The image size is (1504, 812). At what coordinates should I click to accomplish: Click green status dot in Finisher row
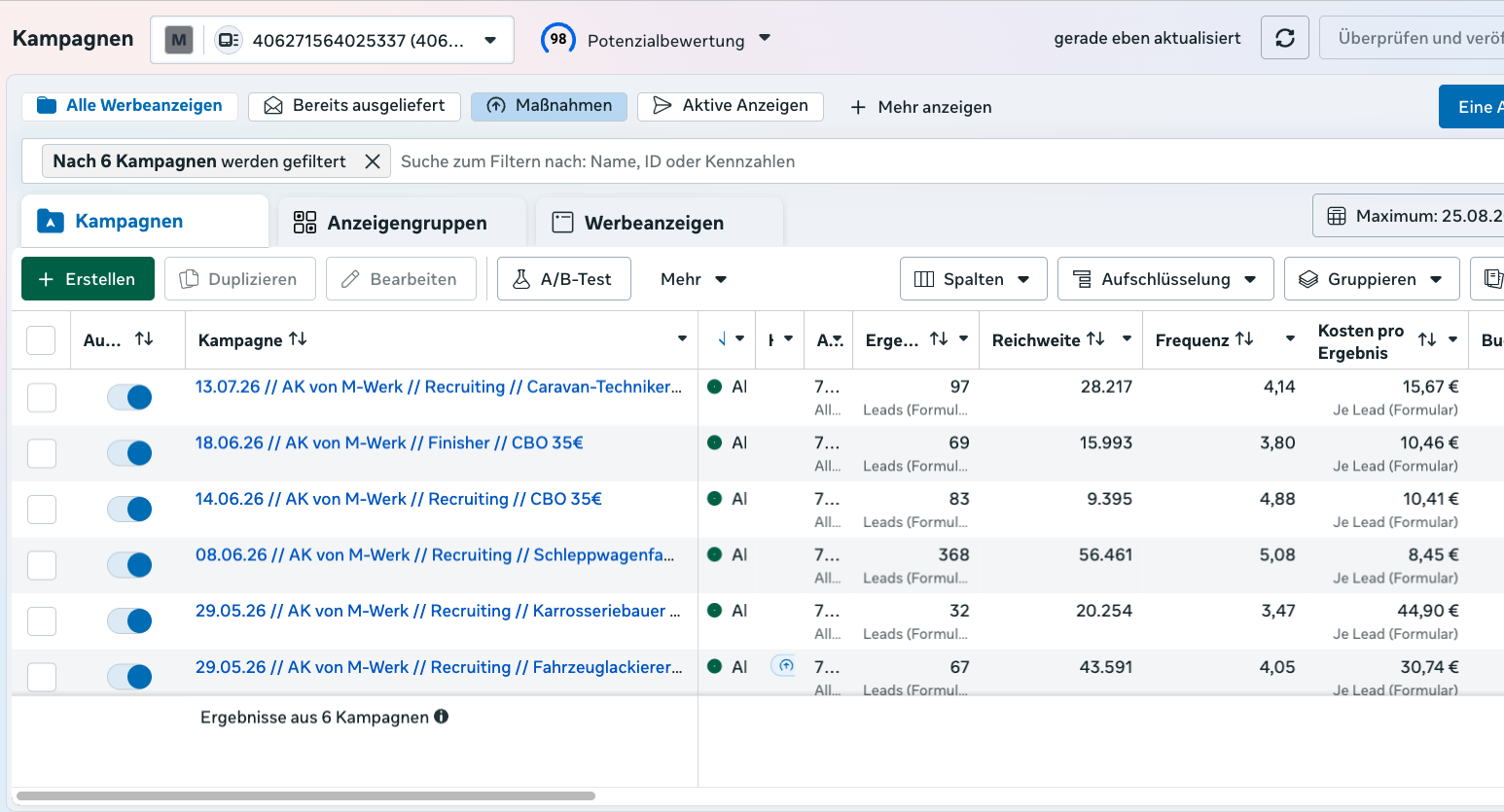[715, 442]
